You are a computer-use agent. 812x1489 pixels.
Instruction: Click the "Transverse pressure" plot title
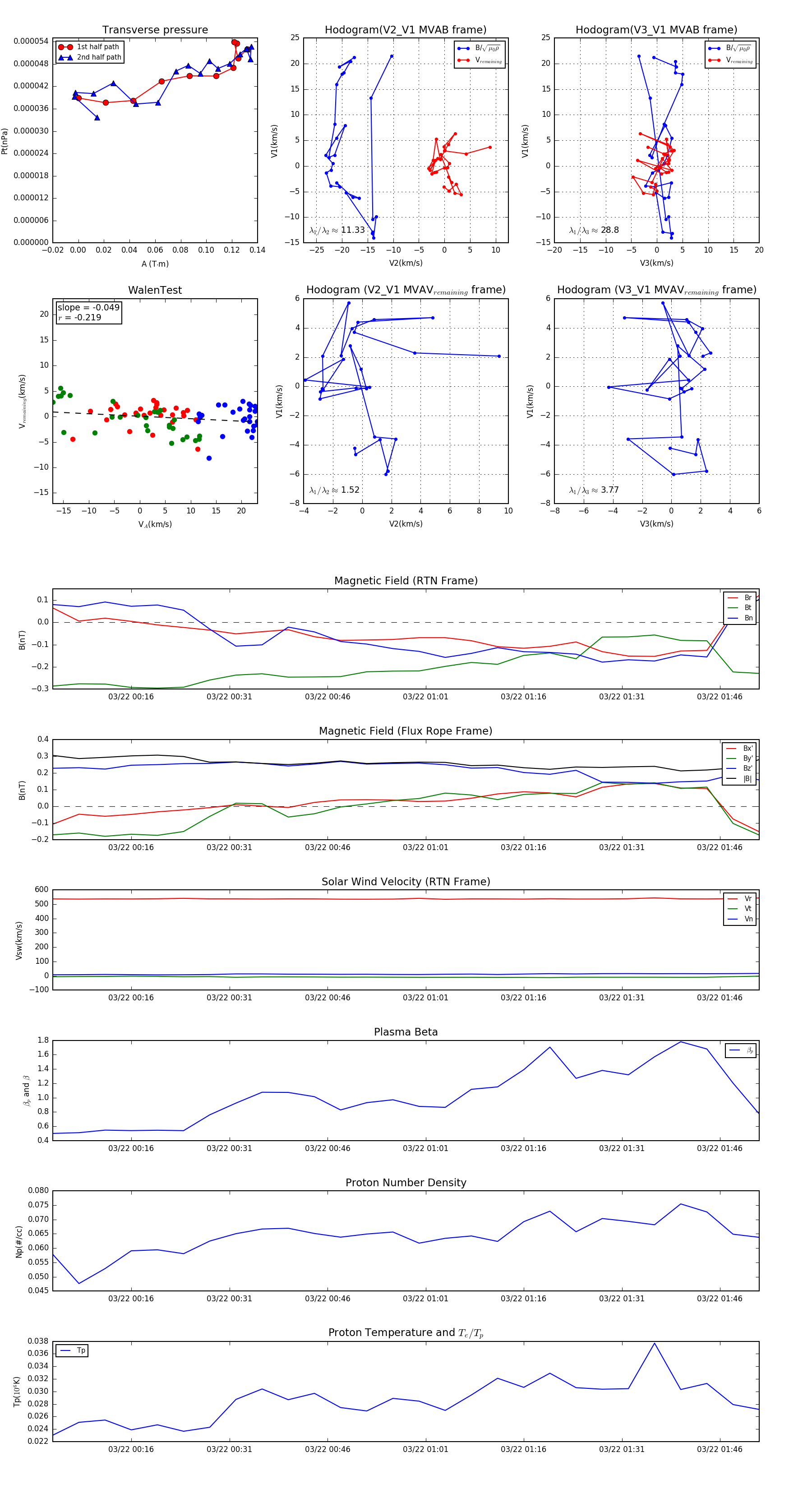(155, 30)
